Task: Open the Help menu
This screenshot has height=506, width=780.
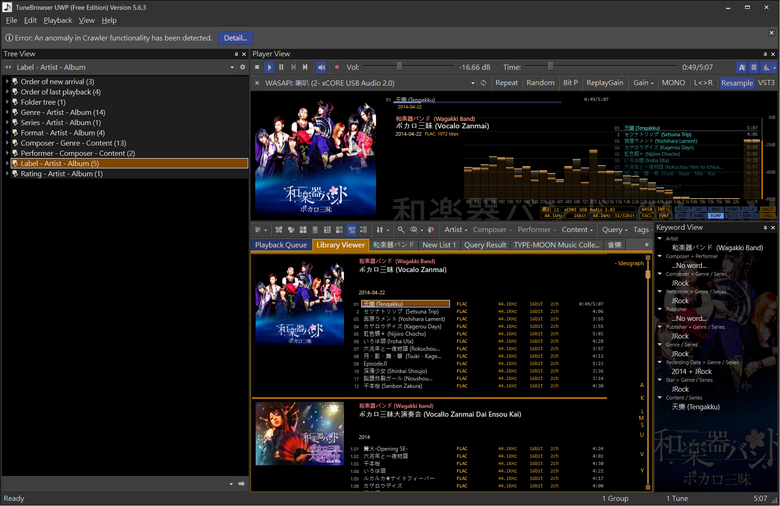Action: pos(109,20)
